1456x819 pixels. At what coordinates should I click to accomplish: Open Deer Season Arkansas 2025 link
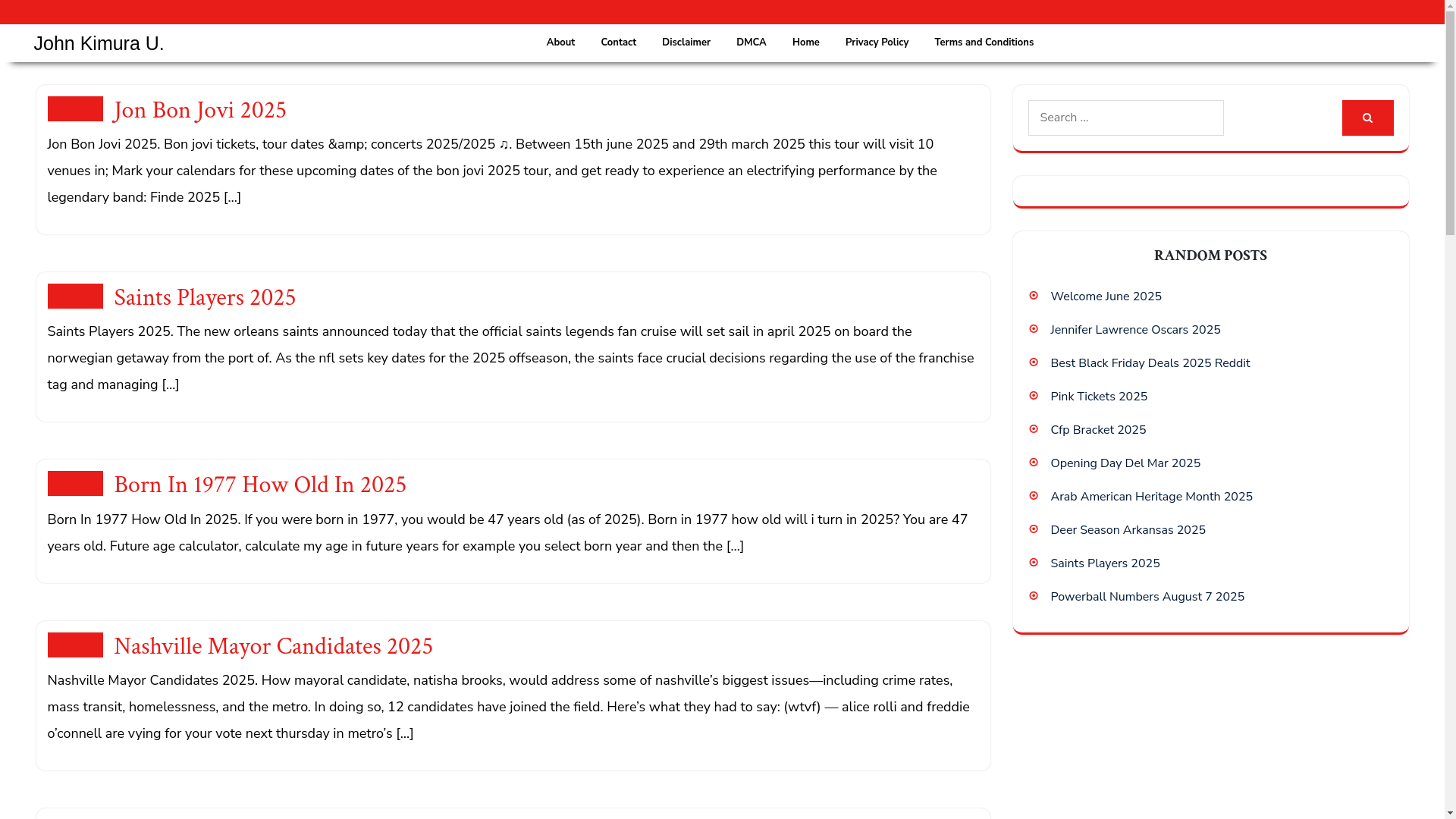click(x=1128, y=530)
